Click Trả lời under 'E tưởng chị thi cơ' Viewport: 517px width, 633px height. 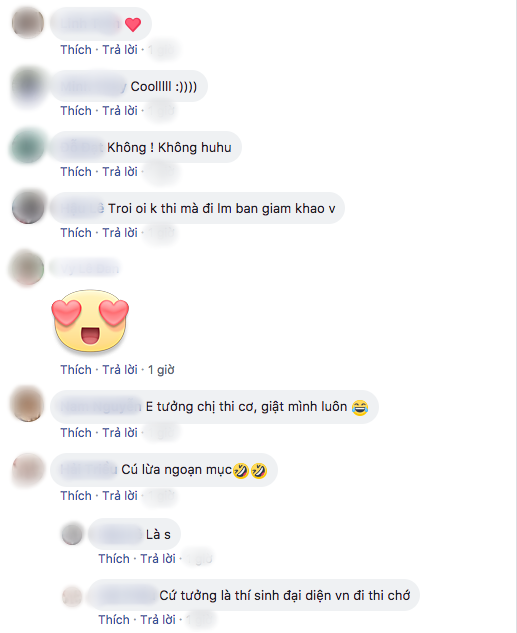point(120,432)
